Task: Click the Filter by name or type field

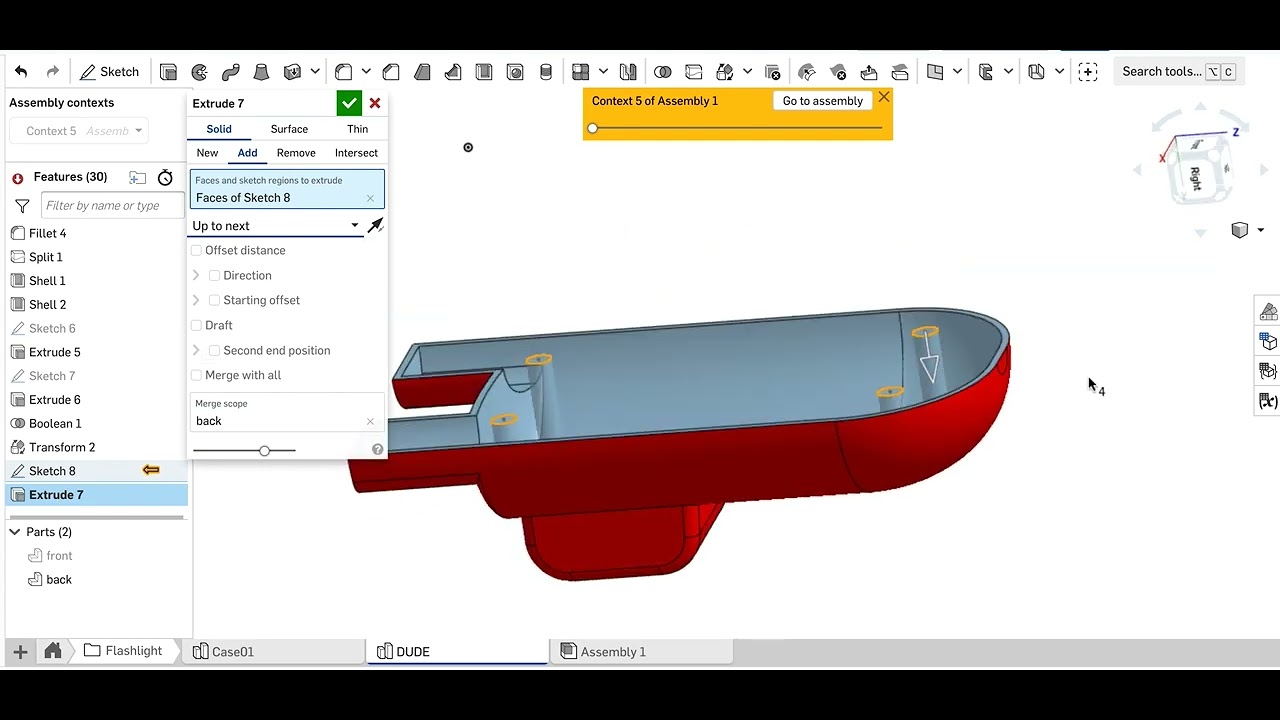Action: pyautogui.click(x=112, y=206)
